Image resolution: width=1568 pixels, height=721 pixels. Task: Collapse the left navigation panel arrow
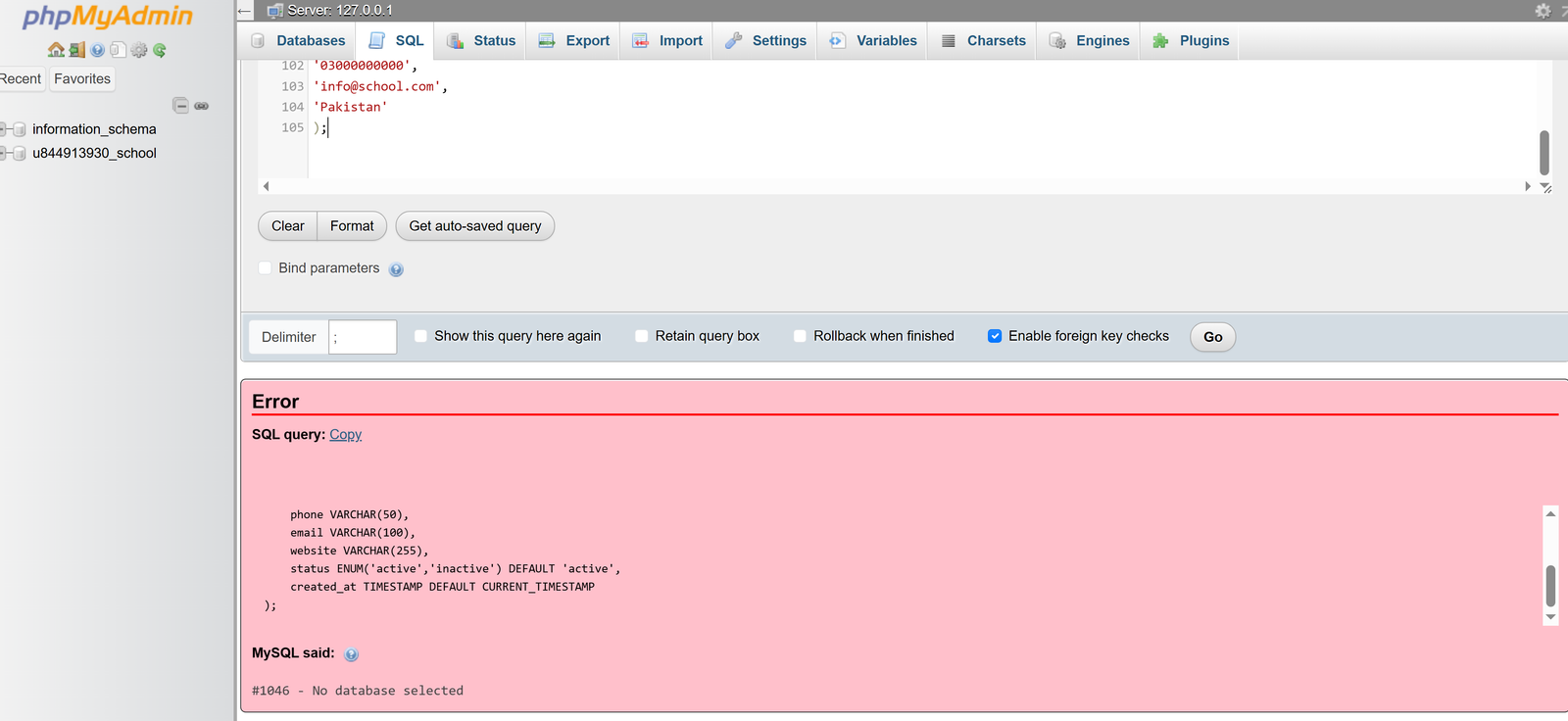click(x=245, y=11)
